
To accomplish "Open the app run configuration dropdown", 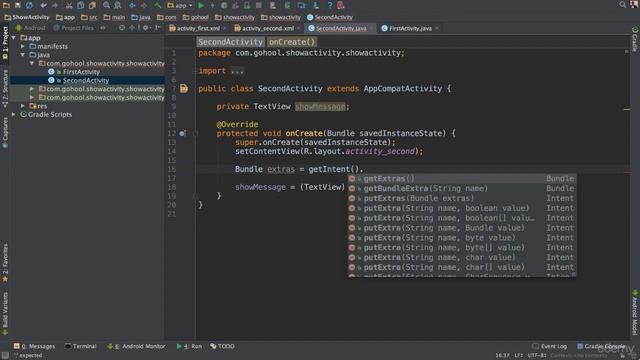I will (180, 5).
